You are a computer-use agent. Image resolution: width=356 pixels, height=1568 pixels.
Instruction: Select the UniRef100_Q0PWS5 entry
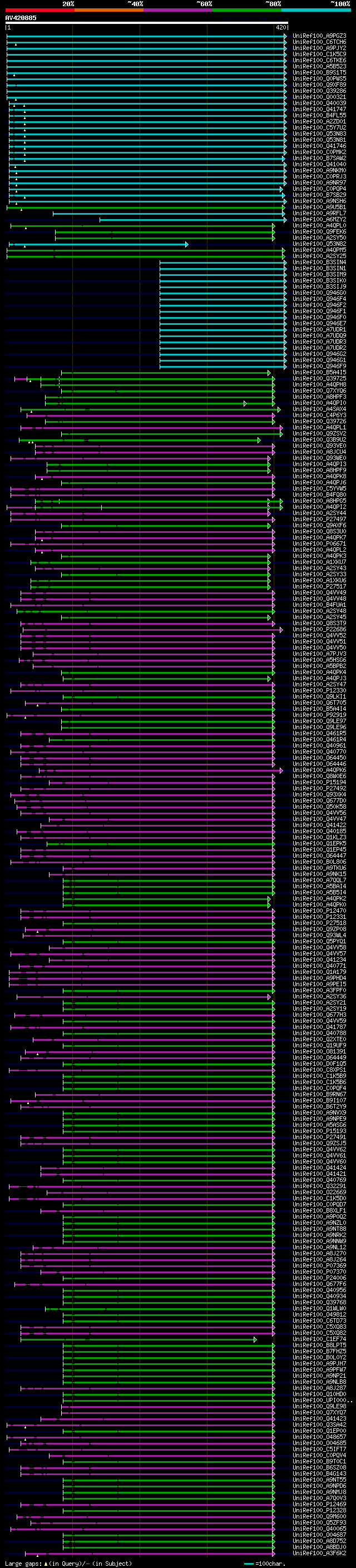[319, 78]
